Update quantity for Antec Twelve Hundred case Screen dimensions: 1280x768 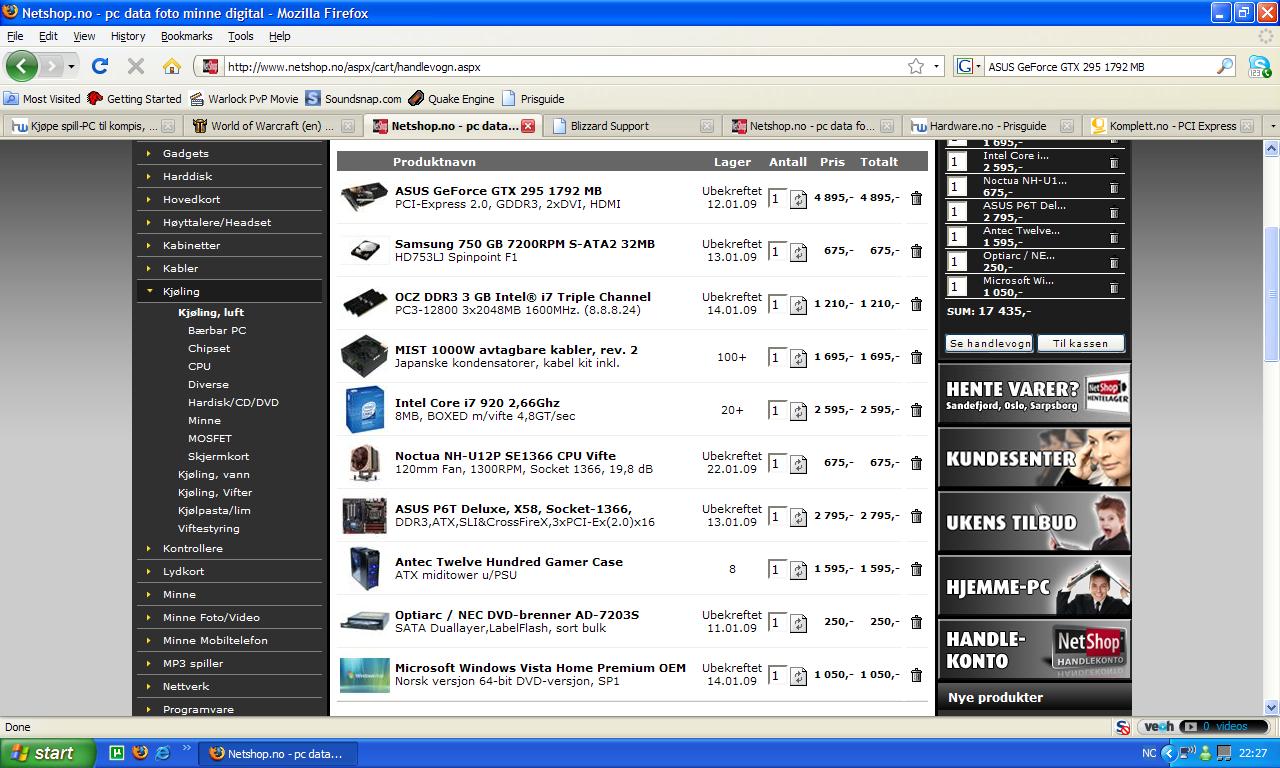798,570
